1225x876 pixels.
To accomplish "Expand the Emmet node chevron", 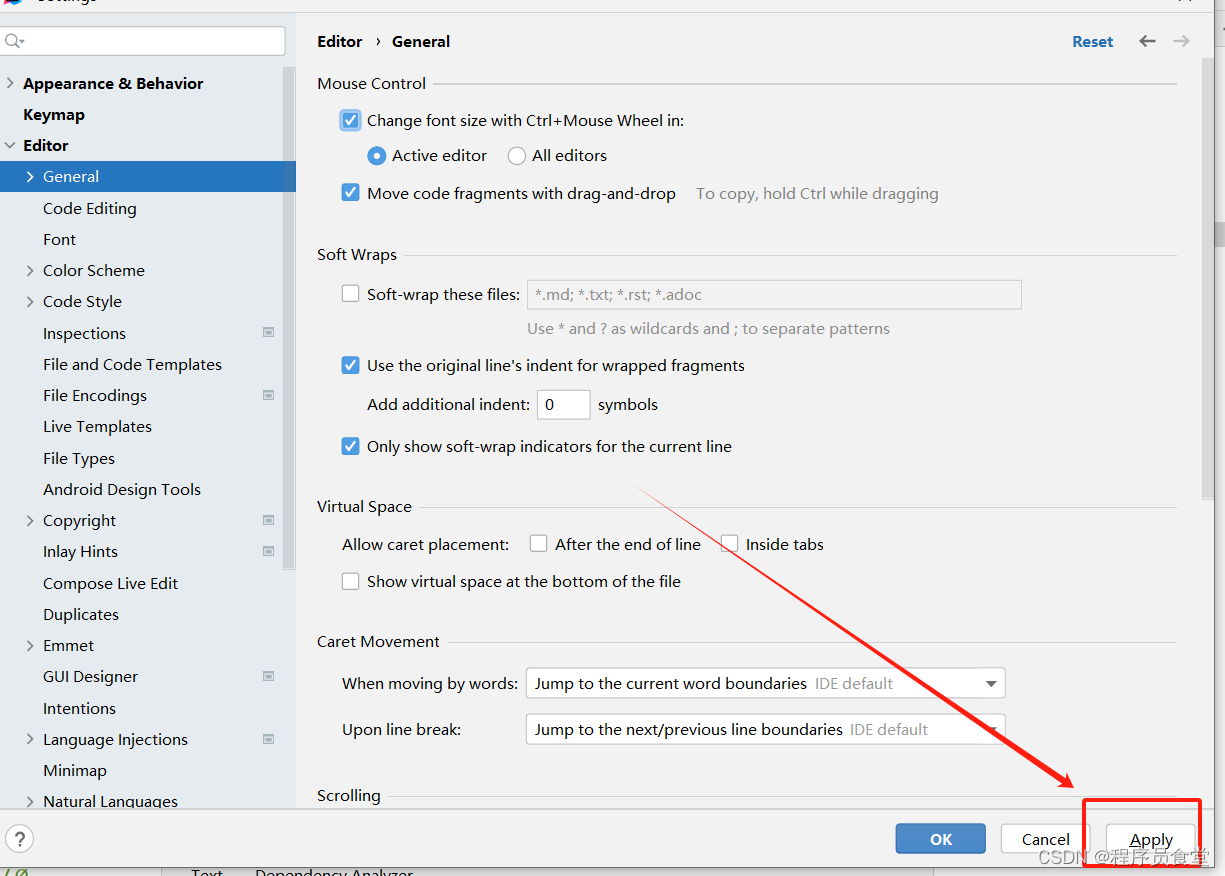I will pyautogui.click(x=30, y=645).
